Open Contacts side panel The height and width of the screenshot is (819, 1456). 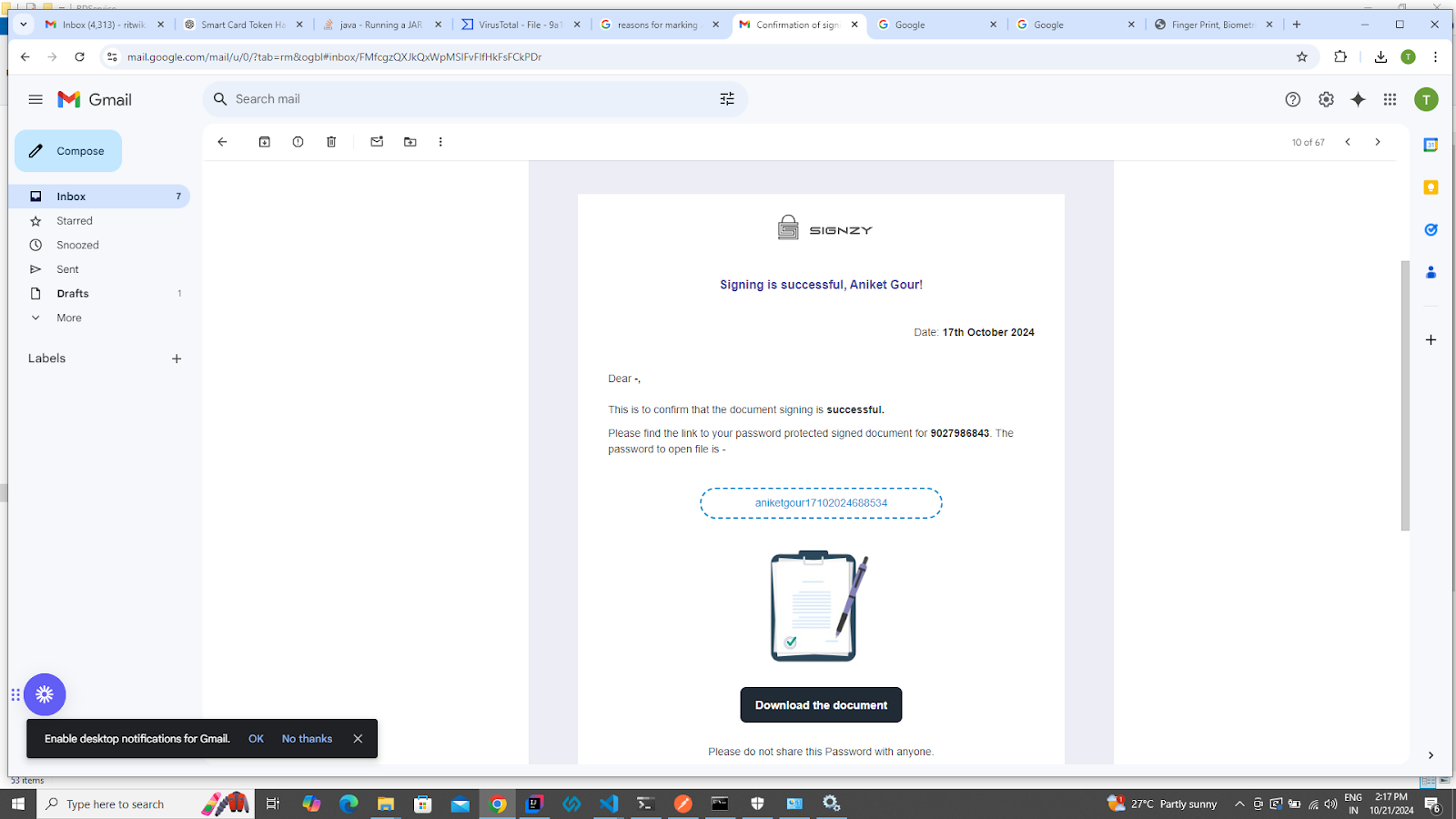click(x=1431, y=272)
